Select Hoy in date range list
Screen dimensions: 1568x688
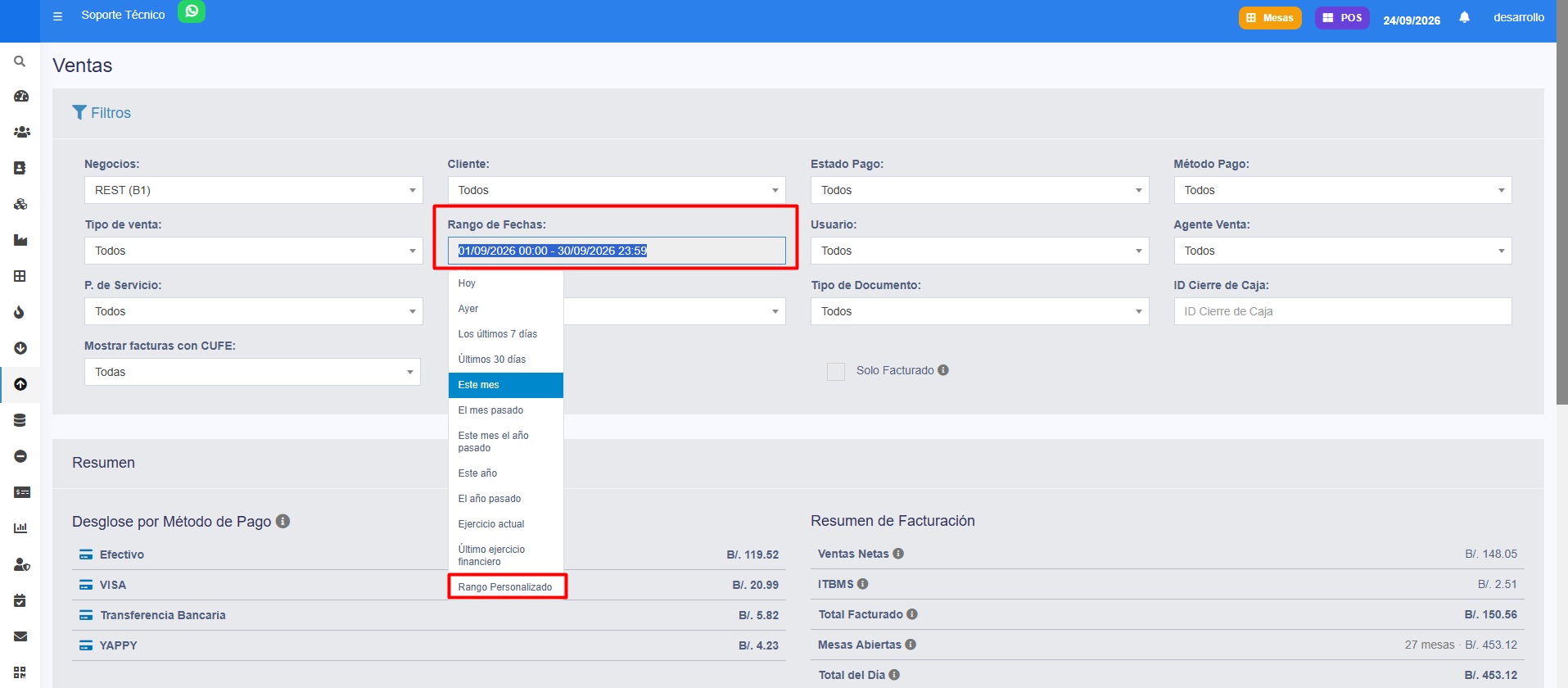506,283
